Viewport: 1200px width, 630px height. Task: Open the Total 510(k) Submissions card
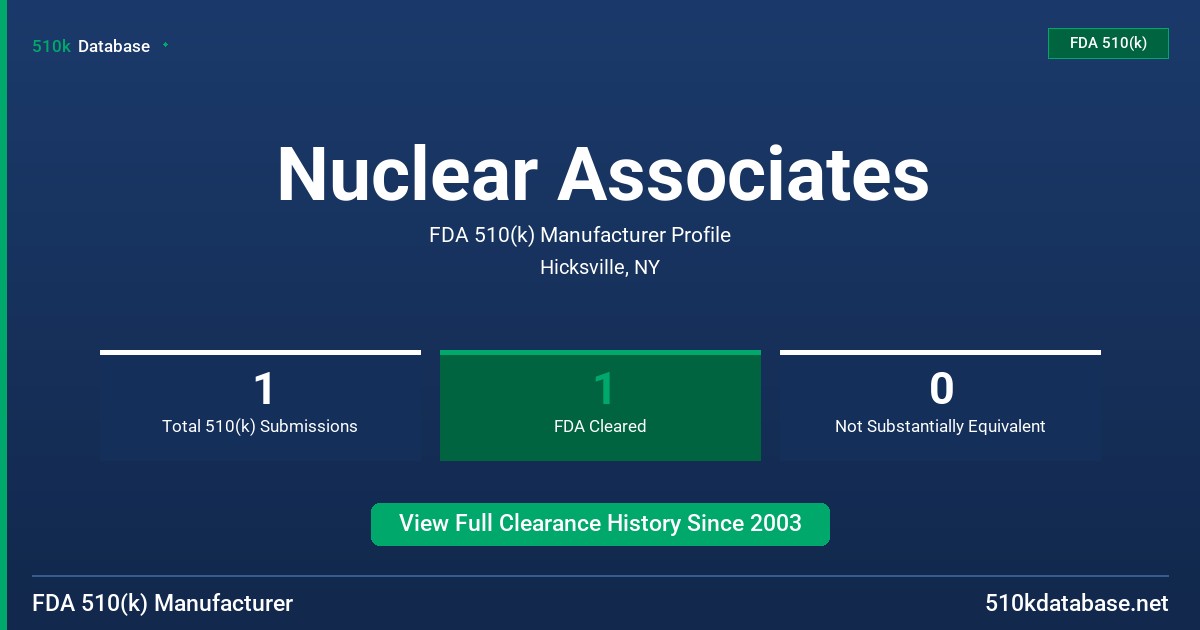(x=260, y=406)
